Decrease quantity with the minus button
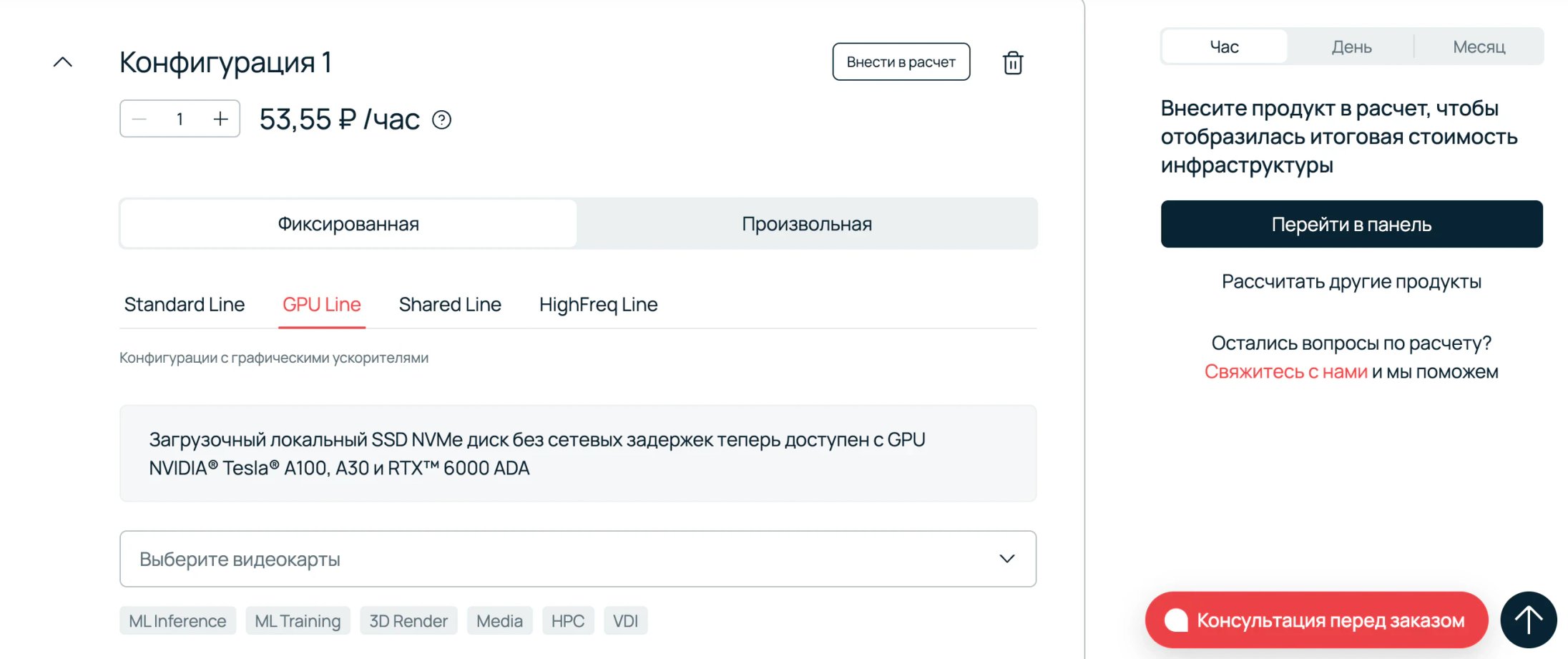The height and width of the screenshot is (659, 1568). coord(139,119)
